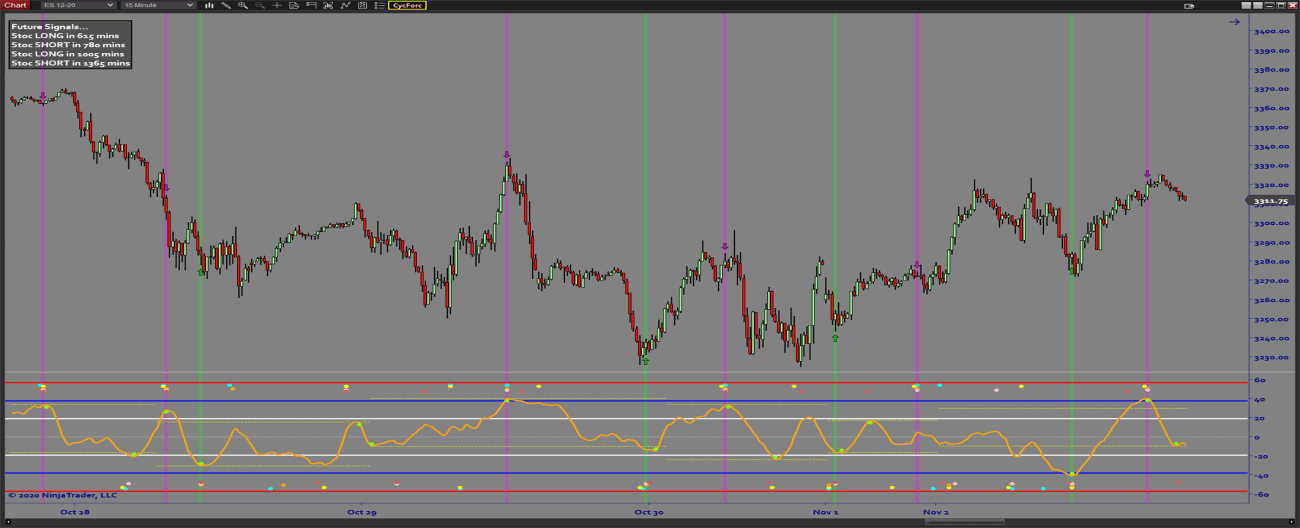Screen dimensions: 1300x528
Task: Open Chart Trader panel icon
Action: (310, 5)
